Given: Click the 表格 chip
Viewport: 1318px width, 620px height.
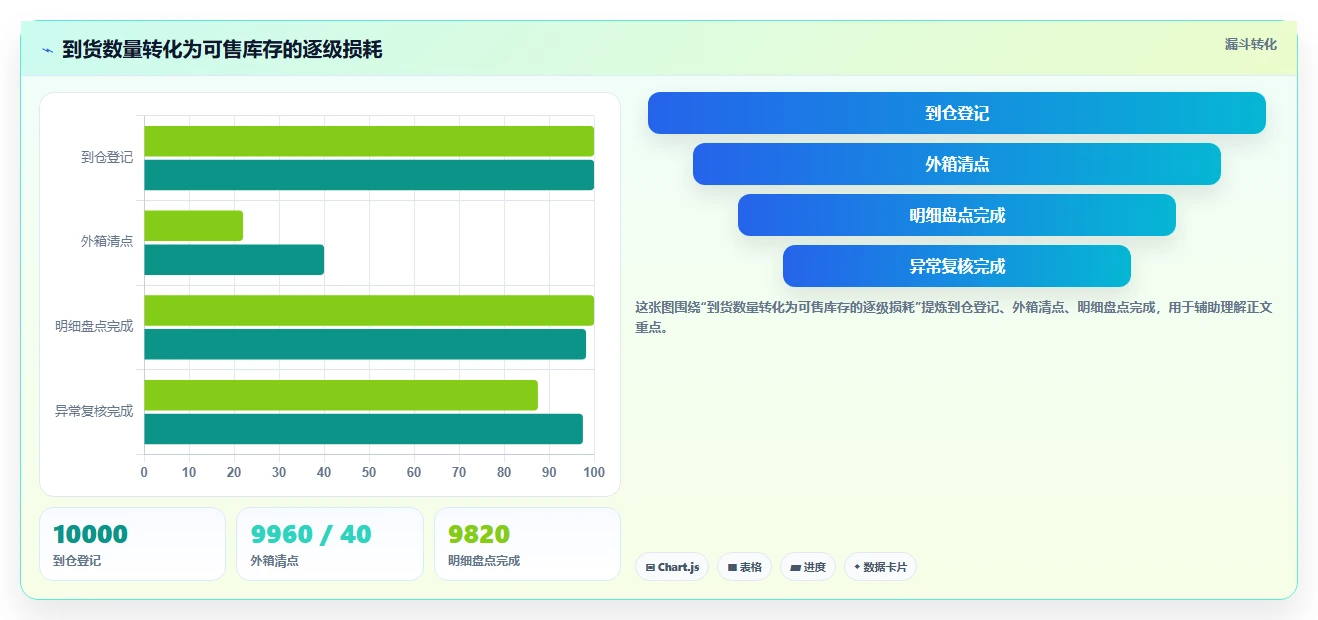Looking at the screenshot, I should 744,567.
